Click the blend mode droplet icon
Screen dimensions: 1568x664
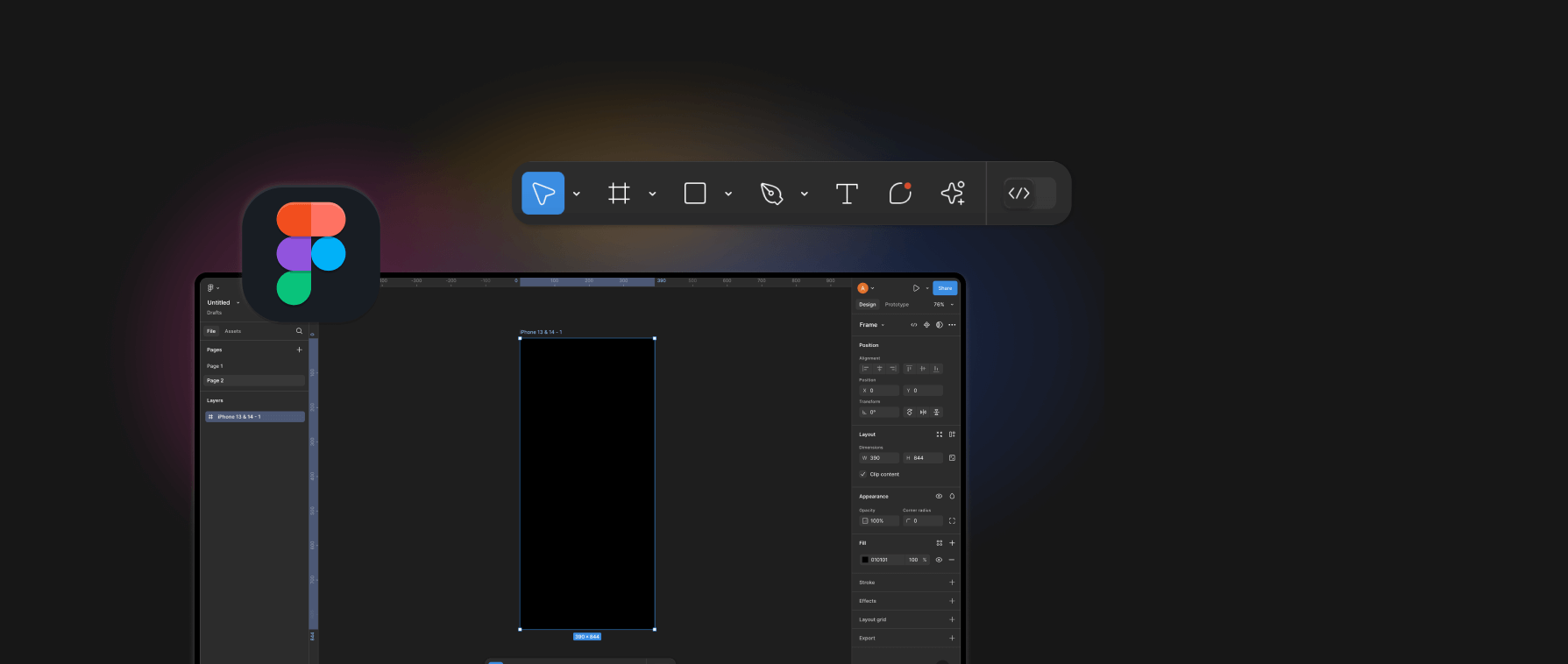(x=952, y=497)
